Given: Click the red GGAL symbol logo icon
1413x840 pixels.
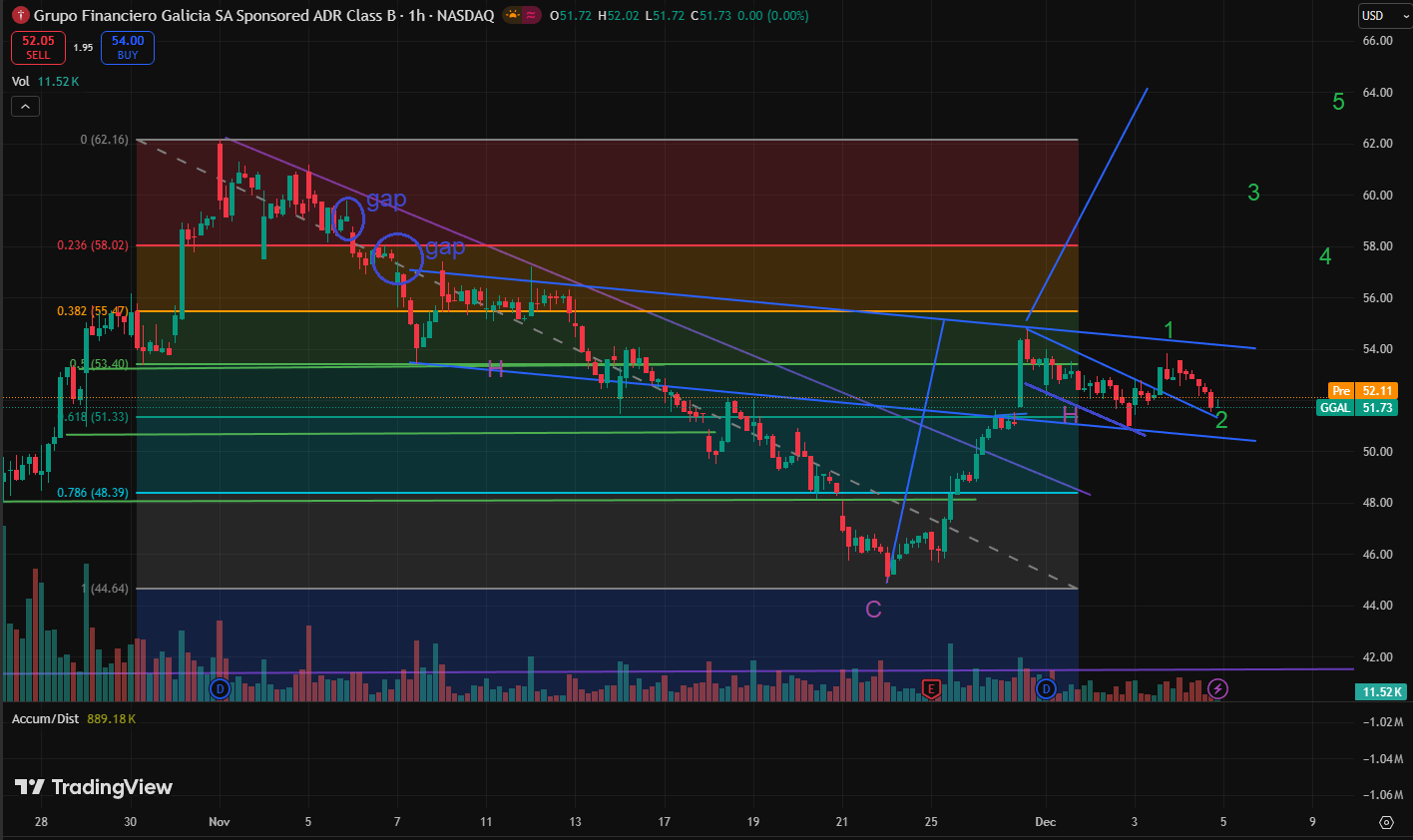Looking at the screenshot, I should click(20, 16).
